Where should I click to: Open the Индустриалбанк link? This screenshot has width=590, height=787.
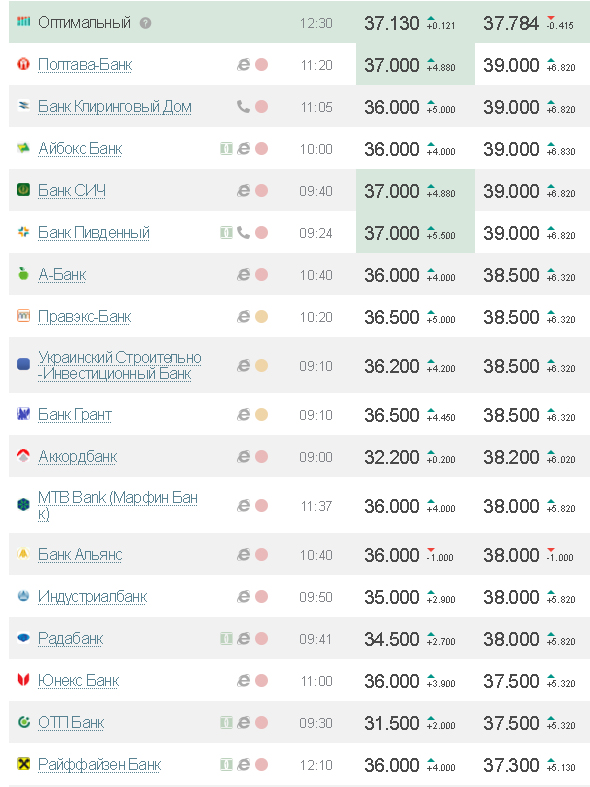[92, 597]
